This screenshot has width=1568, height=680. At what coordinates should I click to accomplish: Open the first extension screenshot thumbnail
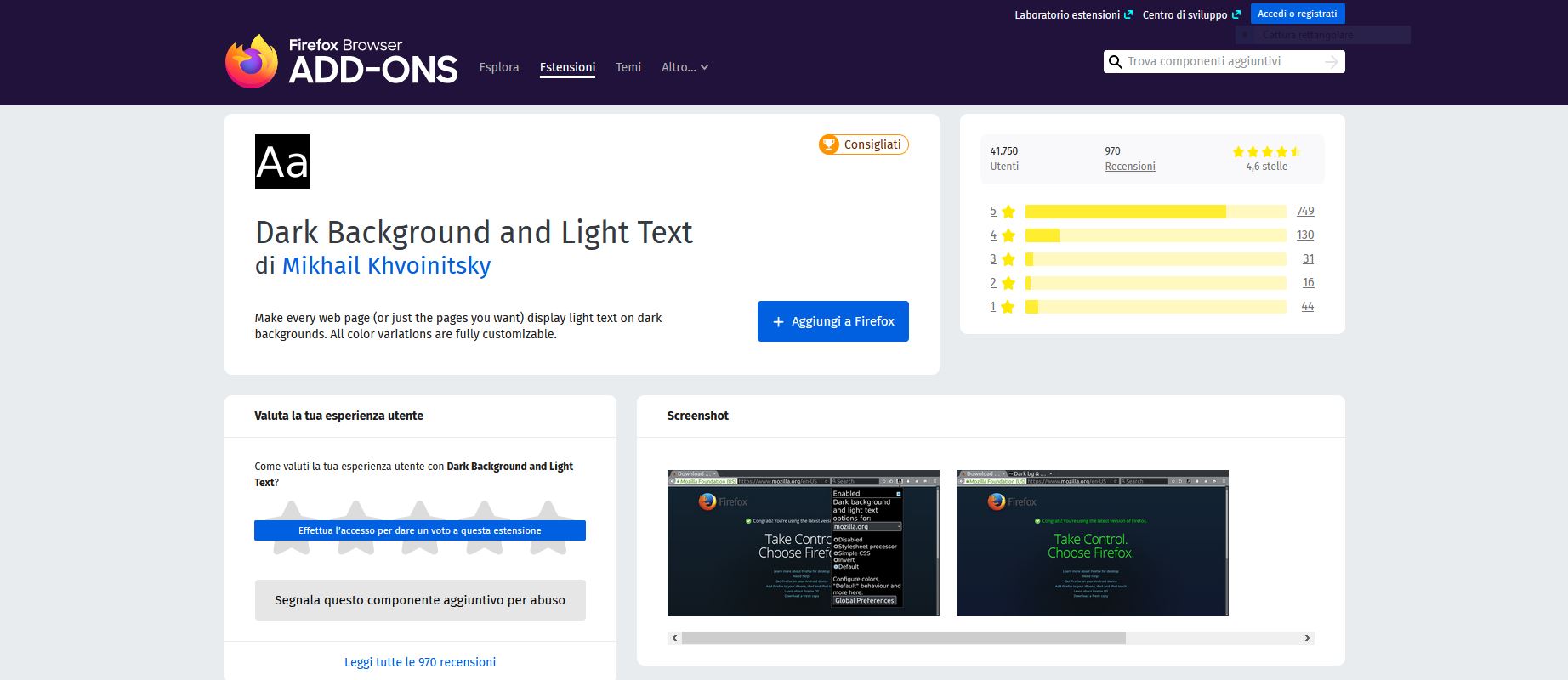[x=804, y=543]
